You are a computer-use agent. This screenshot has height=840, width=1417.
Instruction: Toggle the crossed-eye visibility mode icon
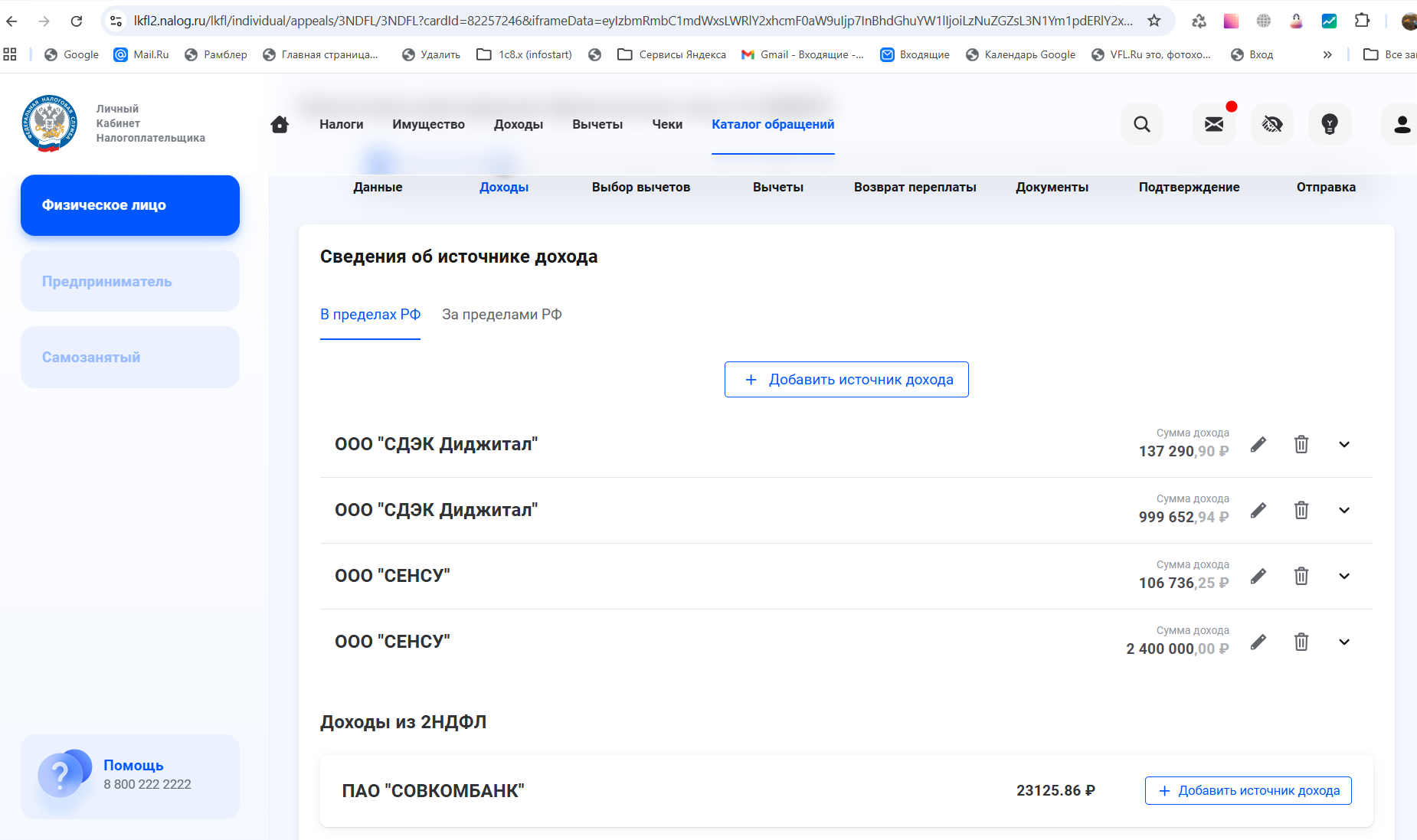[x=1272, y=124]
